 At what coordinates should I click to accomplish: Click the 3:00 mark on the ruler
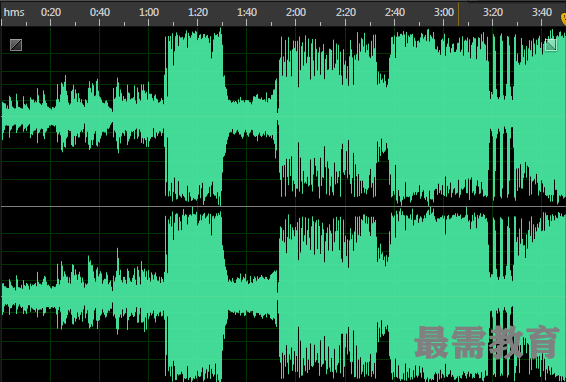coord(444,12)
